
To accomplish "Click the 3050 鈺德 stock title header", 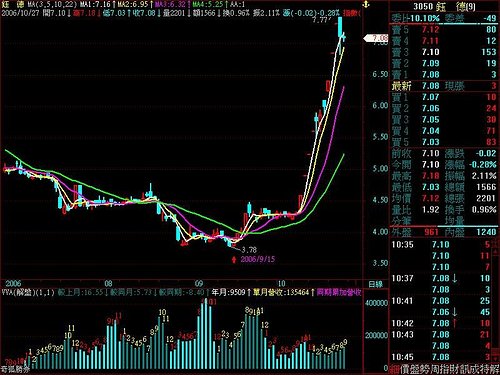I will click(x=444, y=6).
